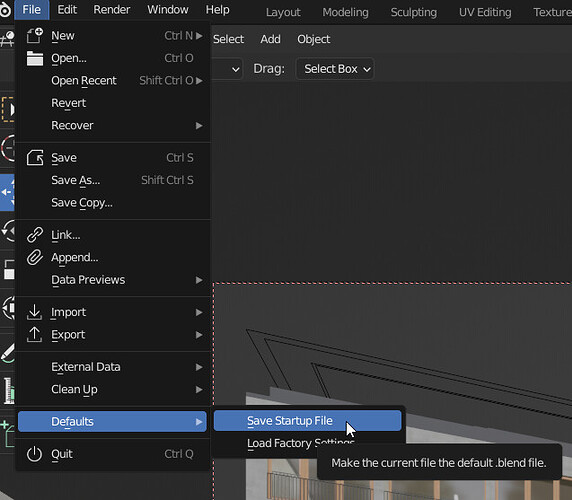
Task: Choose Save Copy... menu entry
Action: click(x=112, y=203)
